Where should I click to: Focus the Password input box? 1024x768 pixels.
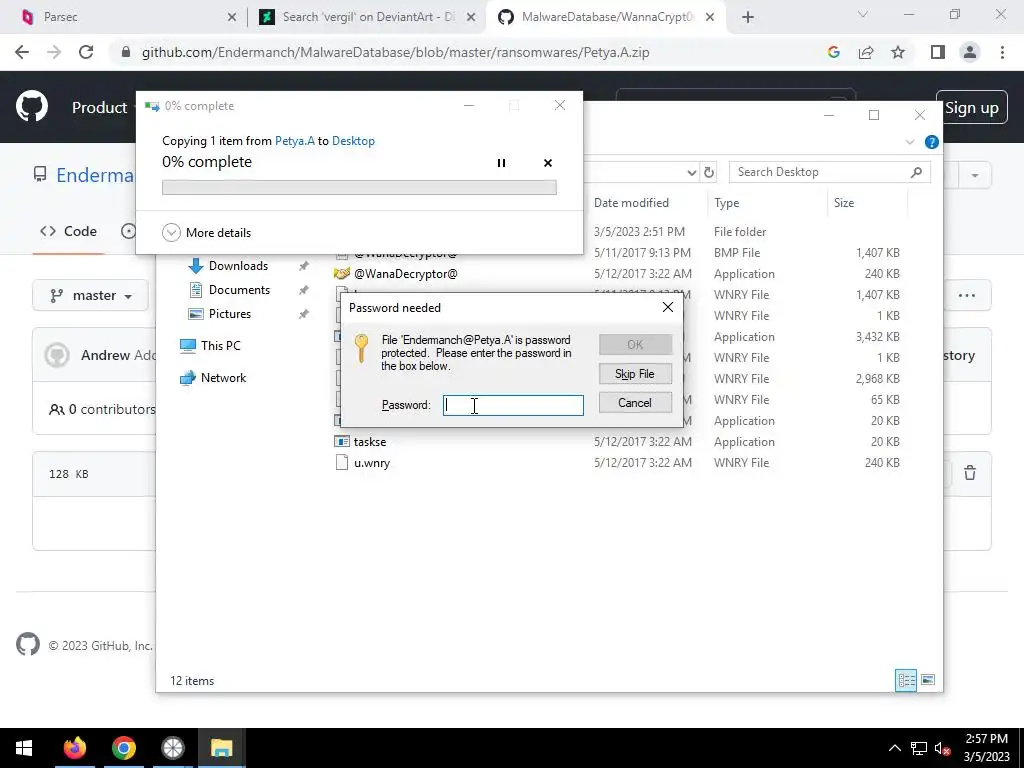[513, 405]
